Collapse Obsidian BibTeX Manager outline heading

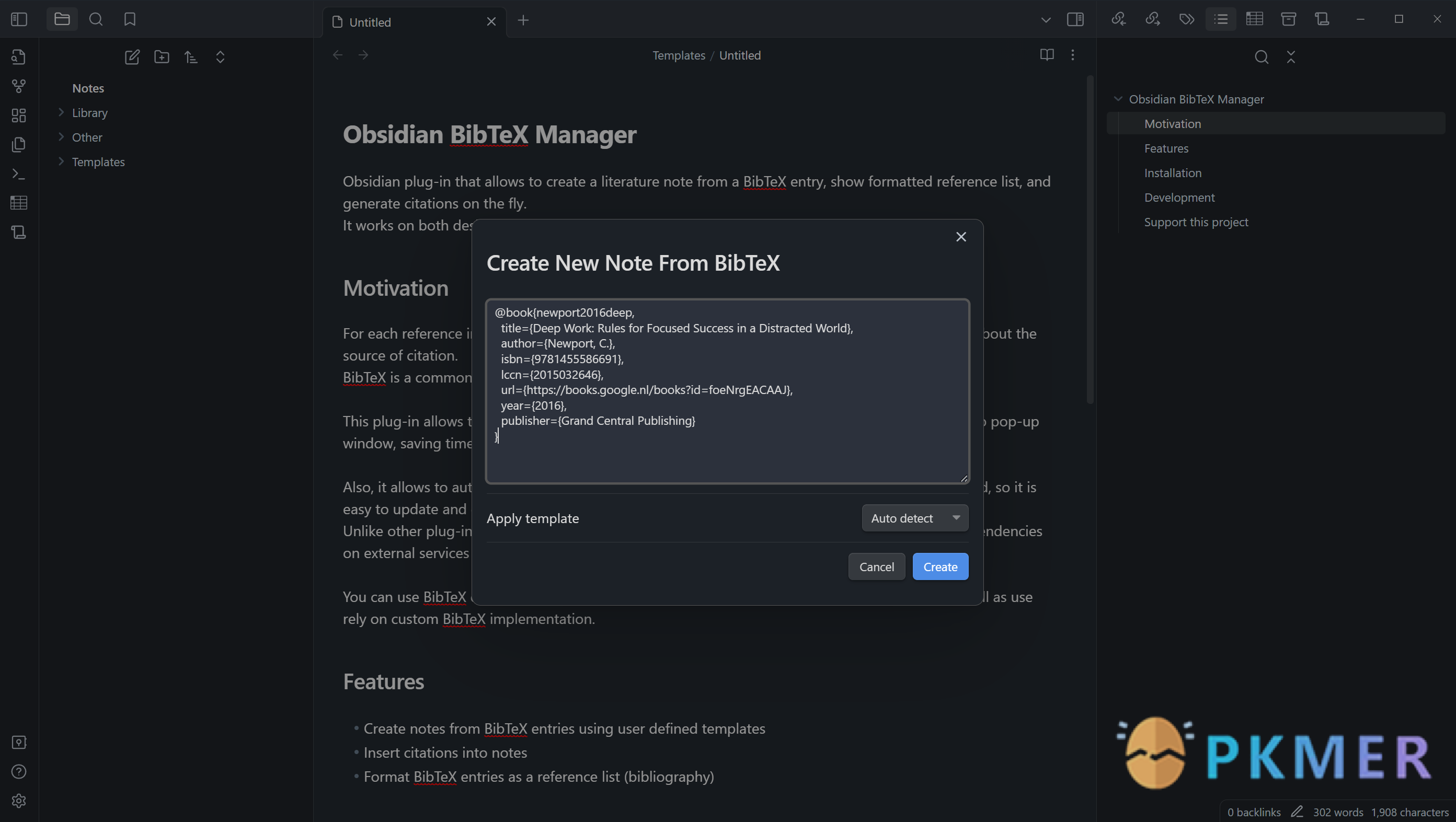[x=1118, y=99]
